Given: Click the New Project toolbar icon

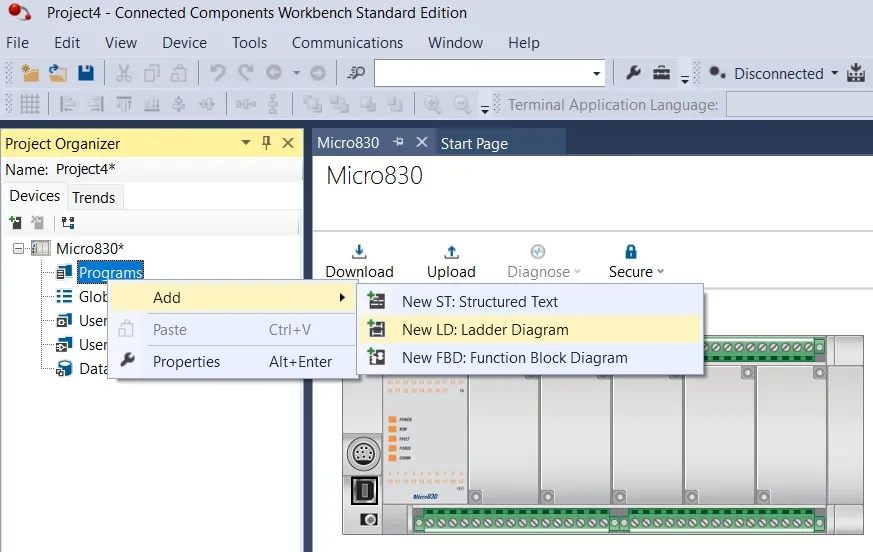Looking at the screenshot, I should tap(30, 73).
